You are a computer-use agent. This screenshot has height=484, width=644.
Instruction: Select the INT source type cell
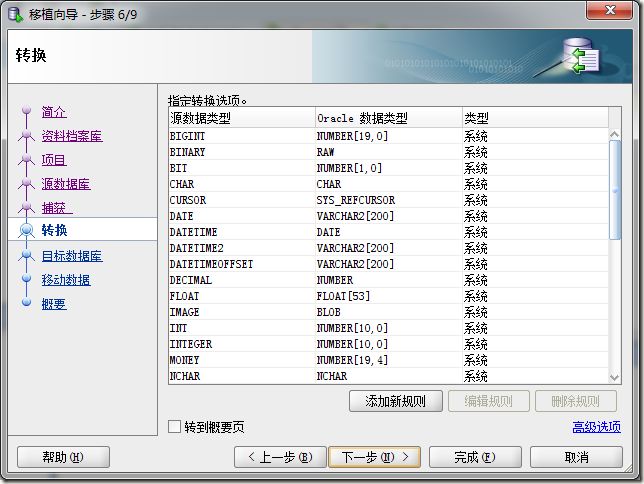242,328
